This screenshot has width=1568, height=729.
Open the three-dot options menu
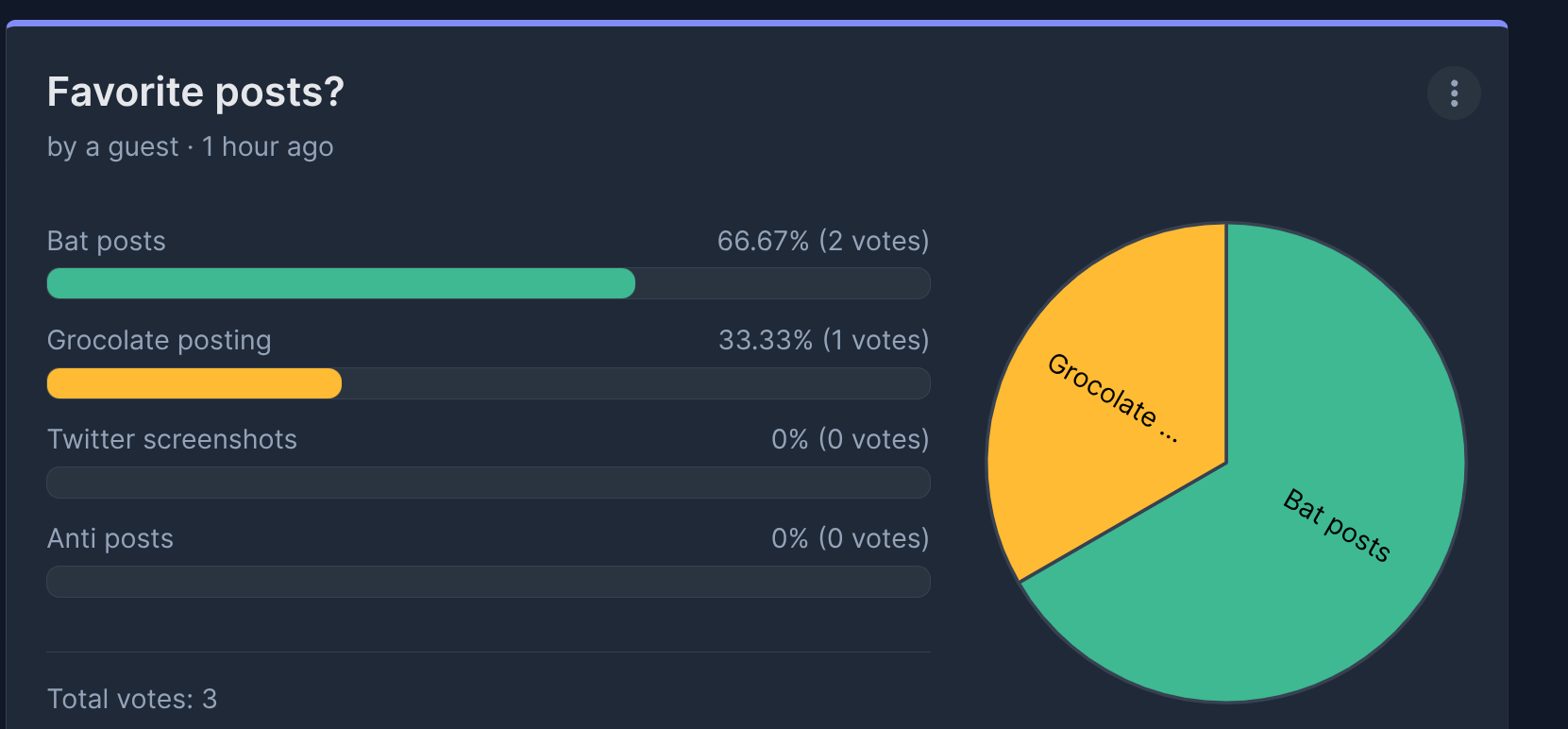tap(1454, 93)
